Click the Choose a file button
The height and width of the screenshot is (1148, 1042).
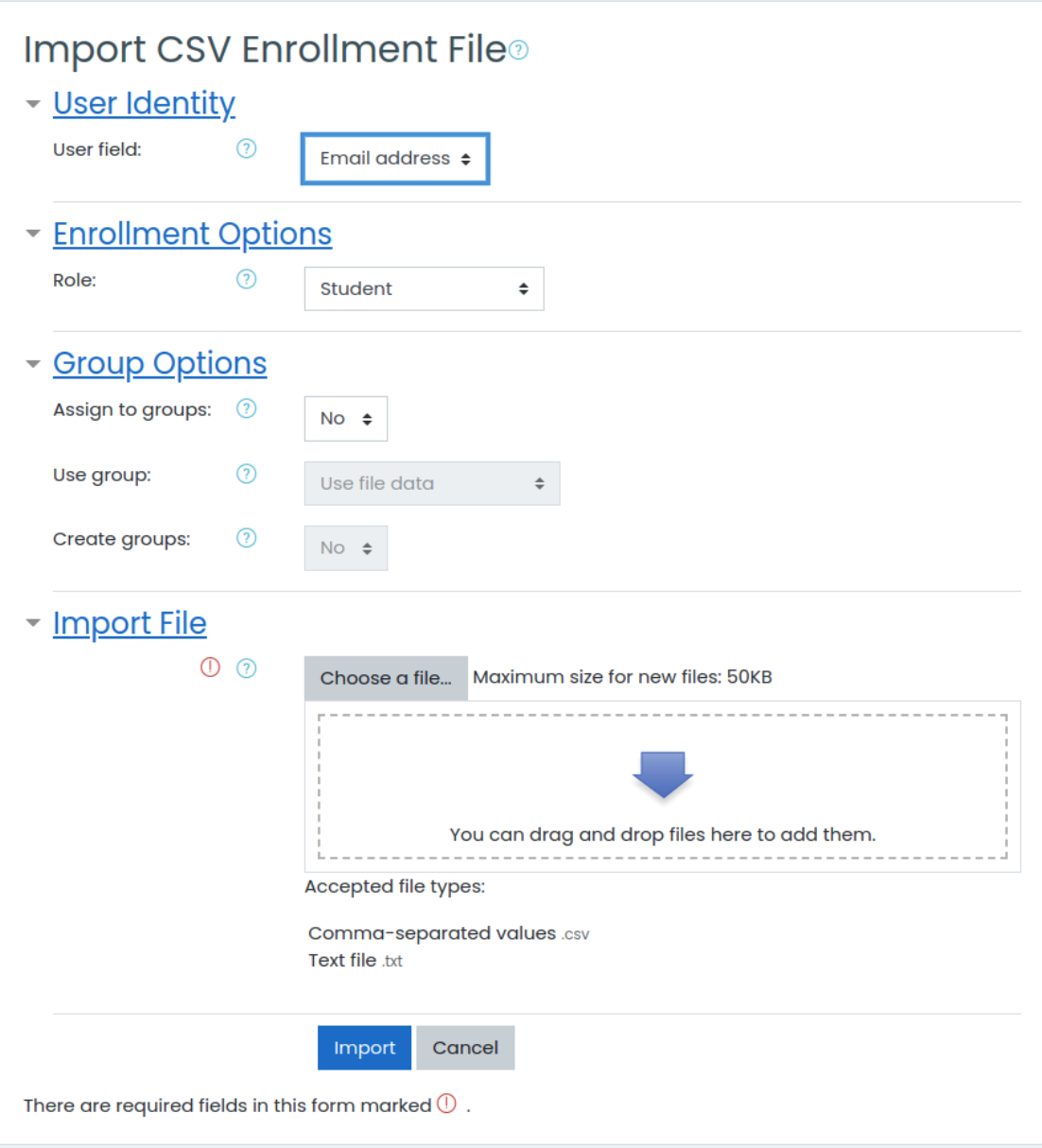point(386,678)
